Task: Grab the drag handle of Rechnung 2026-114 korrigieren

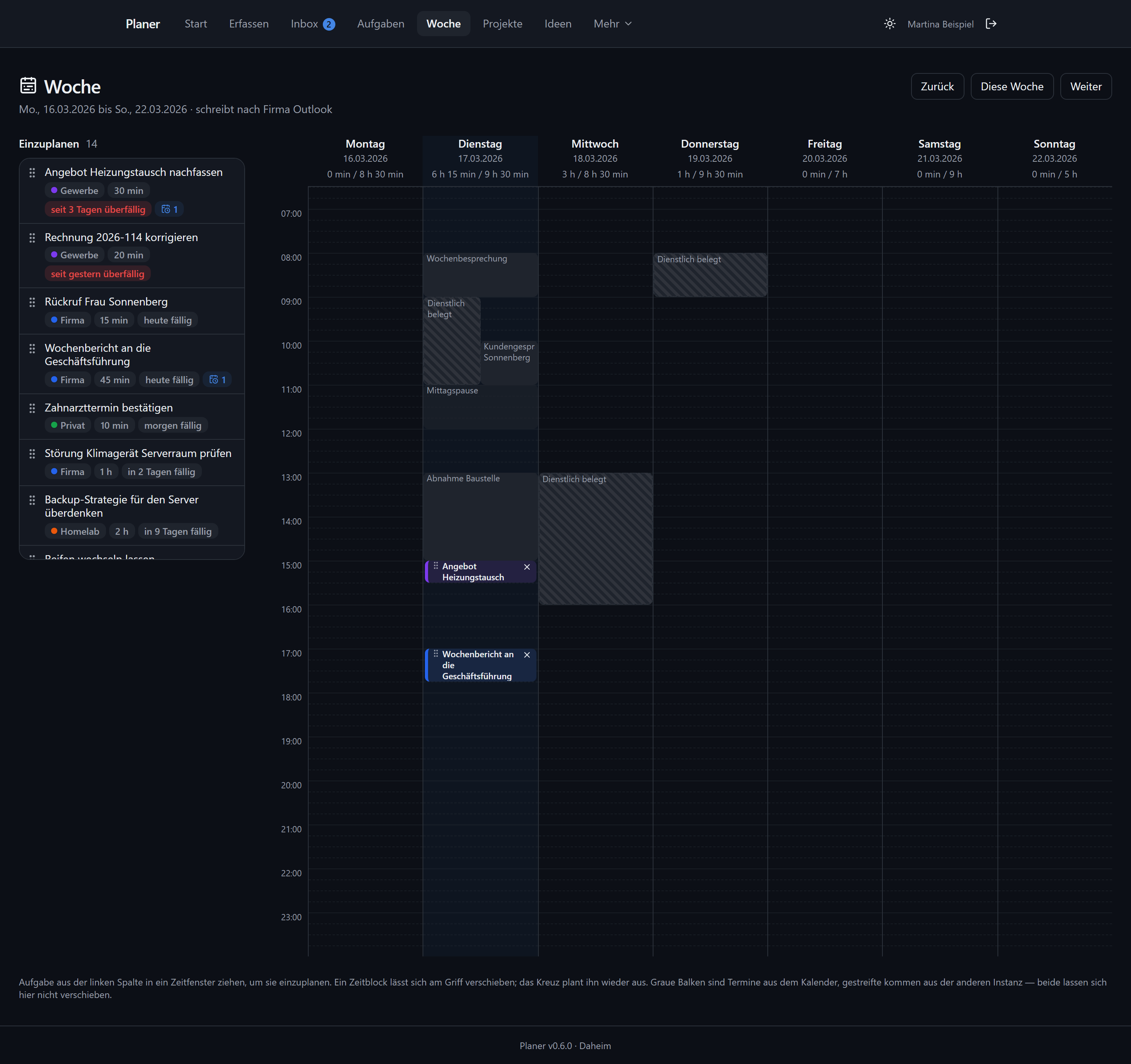Action: point(33,238)
